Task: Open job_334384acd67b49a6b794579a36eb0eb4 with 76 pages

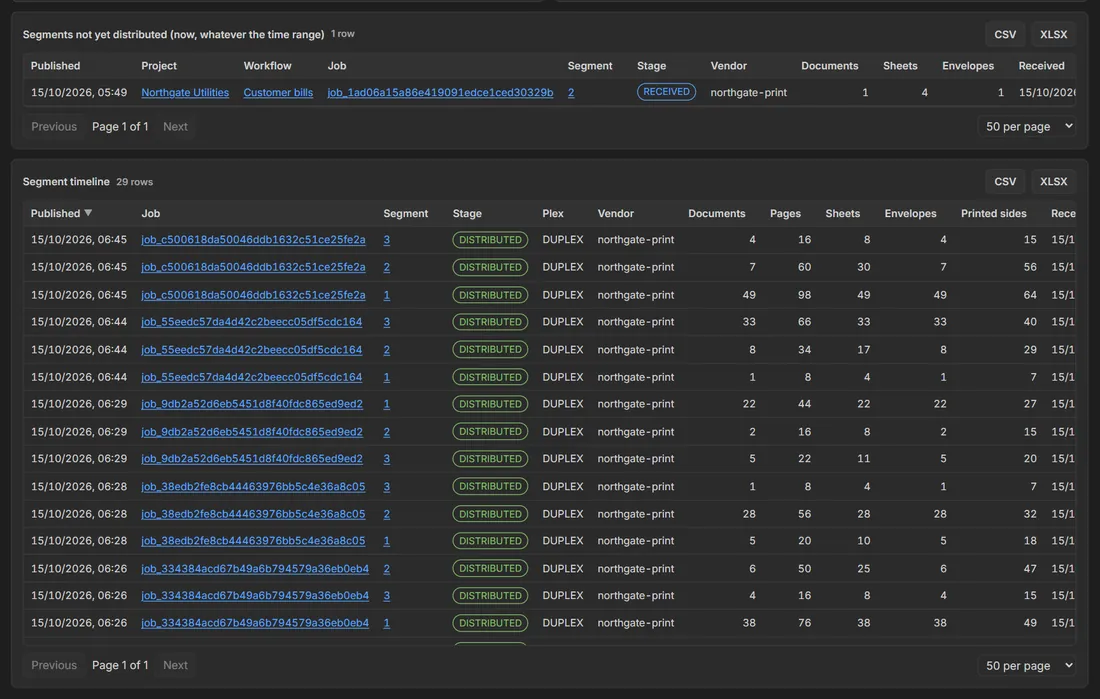Action: [255, 623]
